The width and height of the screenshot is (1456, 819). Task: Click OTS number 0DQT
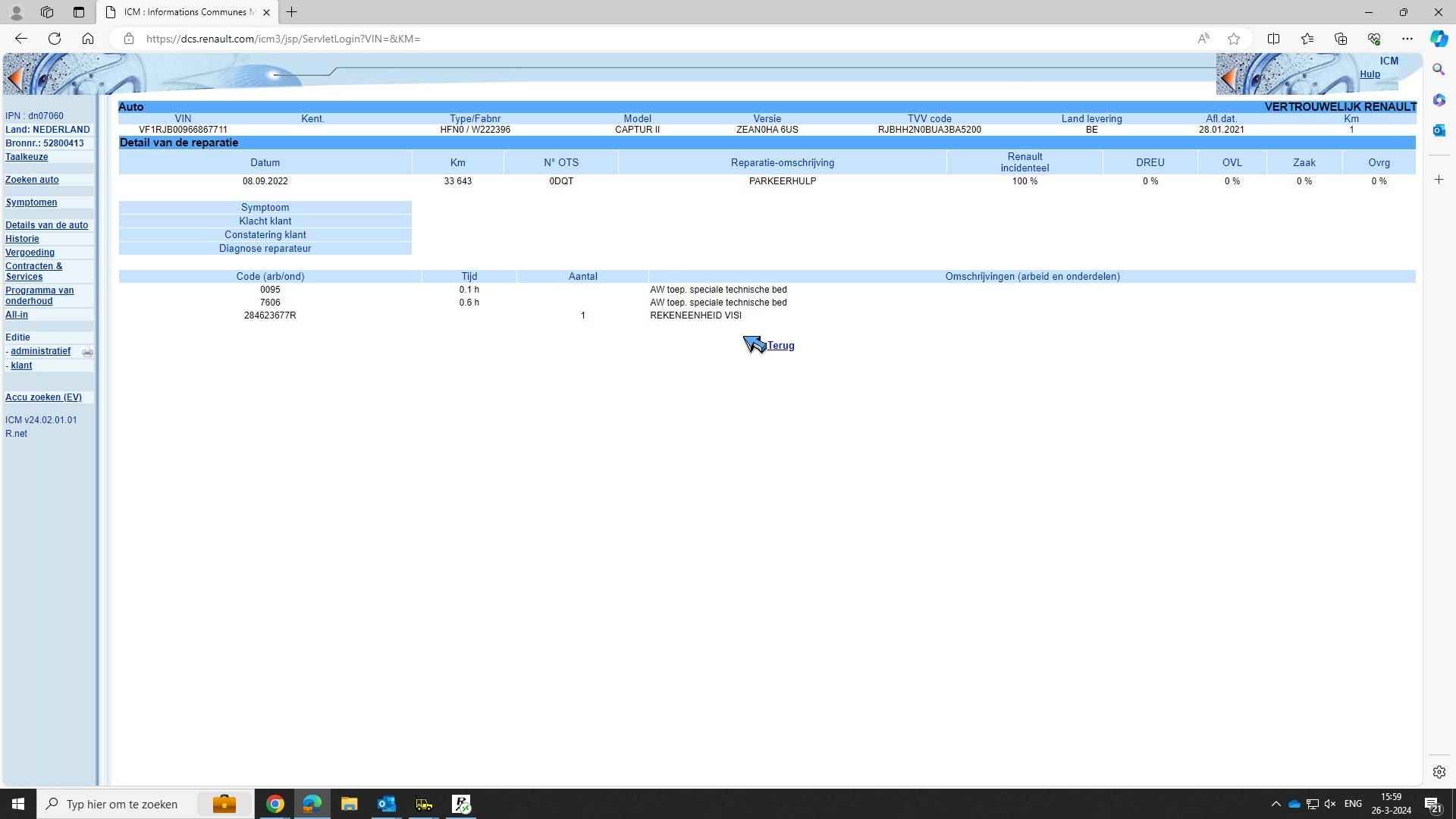[x=561, y=181]
